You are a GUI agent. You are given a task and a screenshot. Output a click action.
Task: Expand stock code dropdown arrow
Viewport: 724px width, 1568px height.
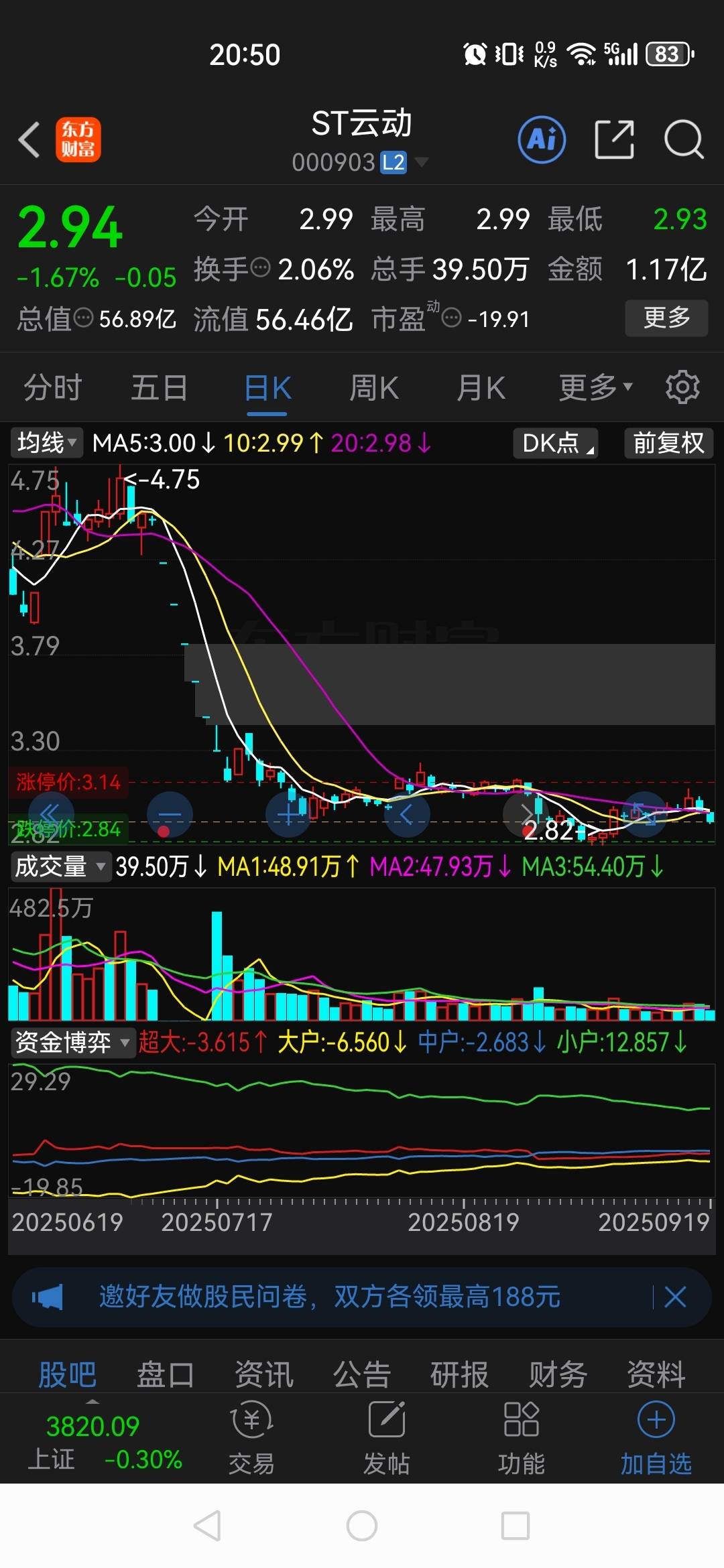[x=422, y=161]
